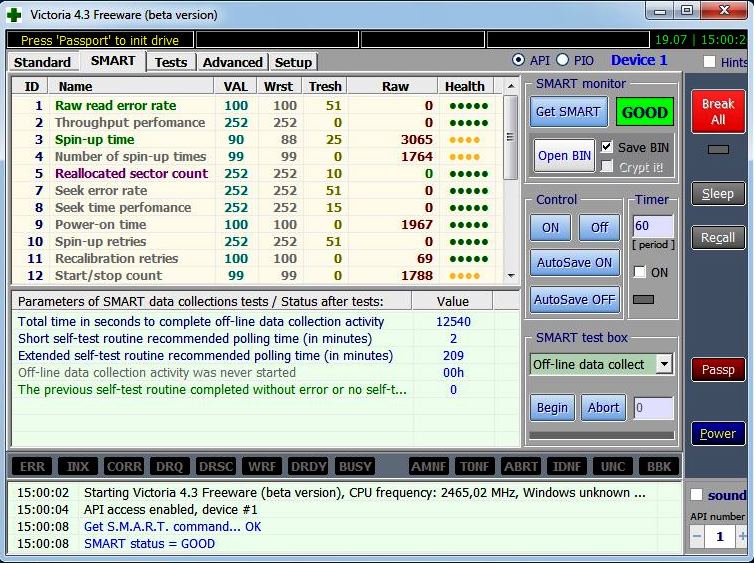The height and width of the screenshot is (563, 754).
Task: Select the PIO access mode radio button
Action: coord(563,60)
